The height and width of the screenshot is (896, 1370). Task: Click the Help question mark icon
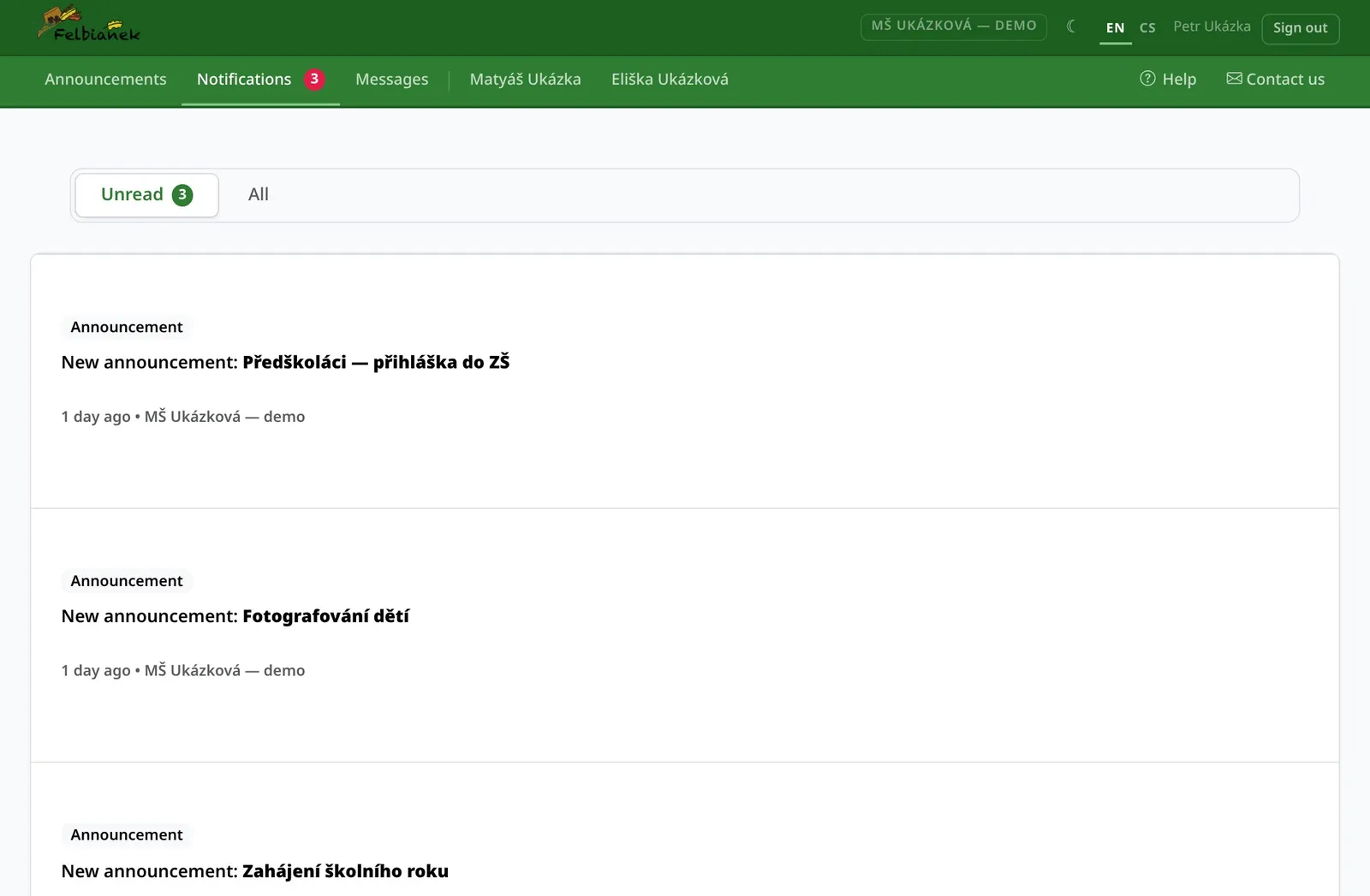click(1147, 79)
